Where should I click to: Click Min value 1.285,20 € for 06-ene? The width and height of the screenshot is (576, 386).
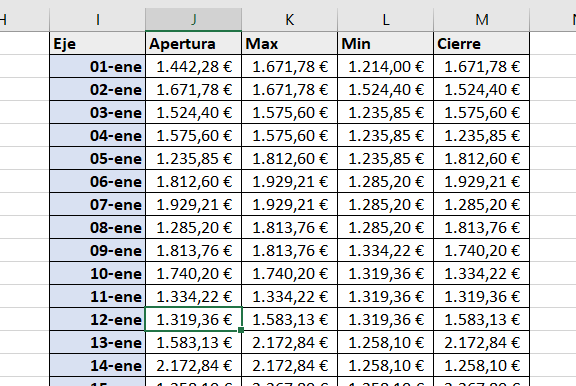tap(385, 181)
